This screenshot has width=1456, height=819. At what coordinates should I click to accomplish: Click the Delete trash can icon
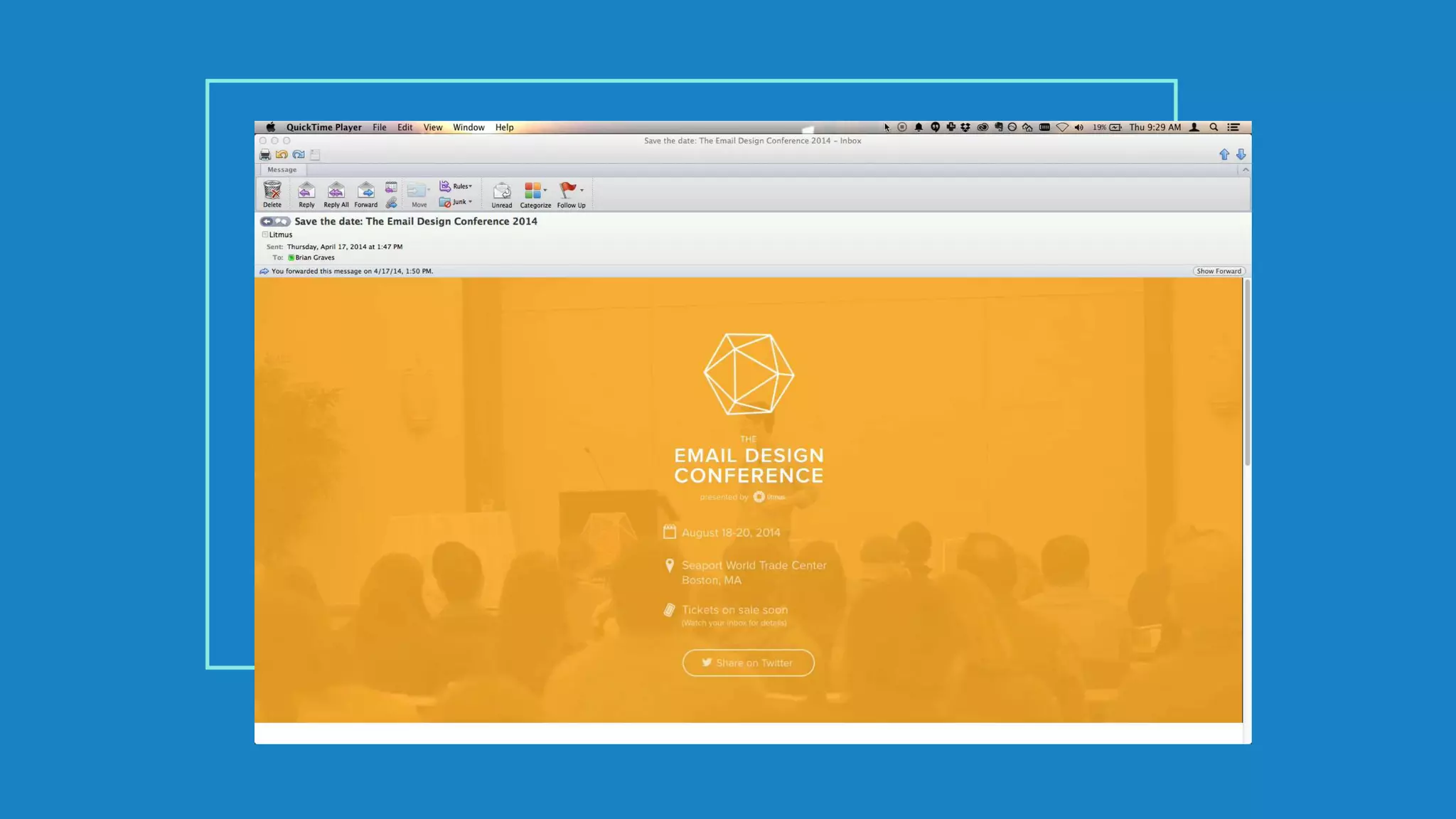[272, 191]
